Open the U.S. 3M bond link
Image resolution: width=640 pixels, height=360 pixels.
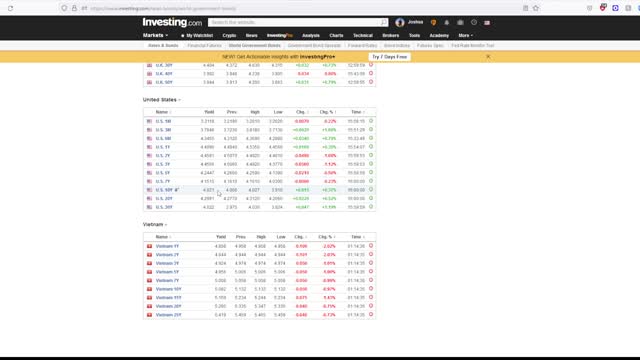point(163,130)
